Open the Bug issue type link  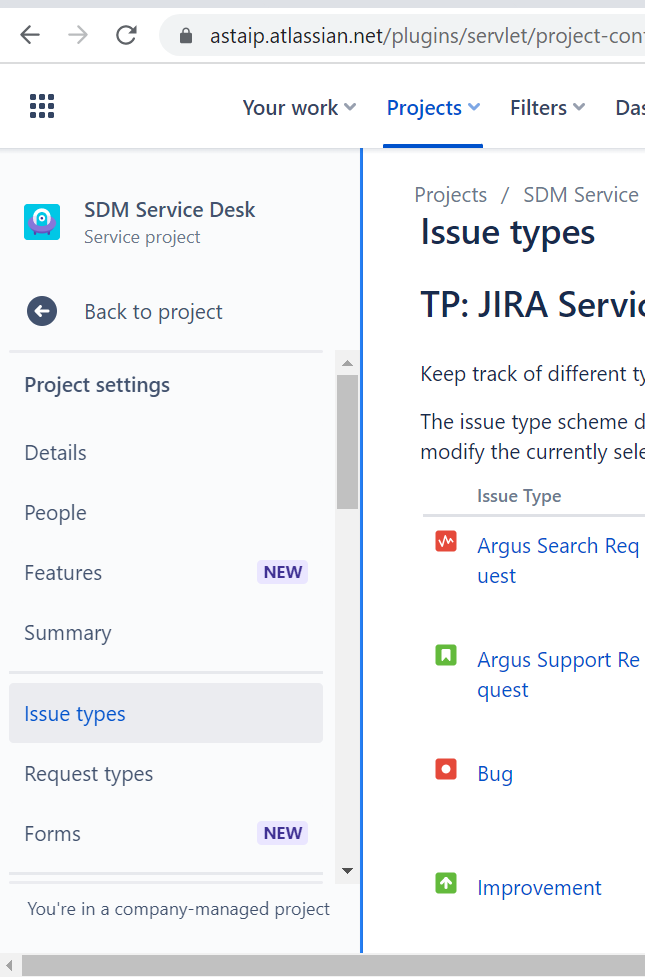(495, 773)
